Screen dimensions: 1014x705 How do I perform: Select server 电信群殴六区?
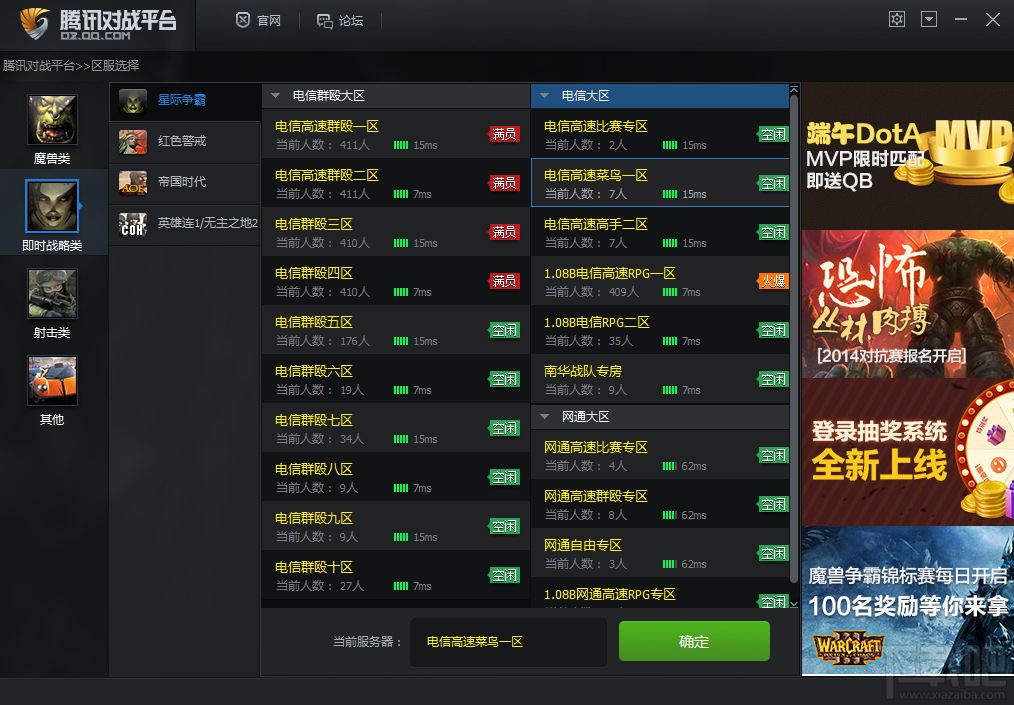point(396,380)
